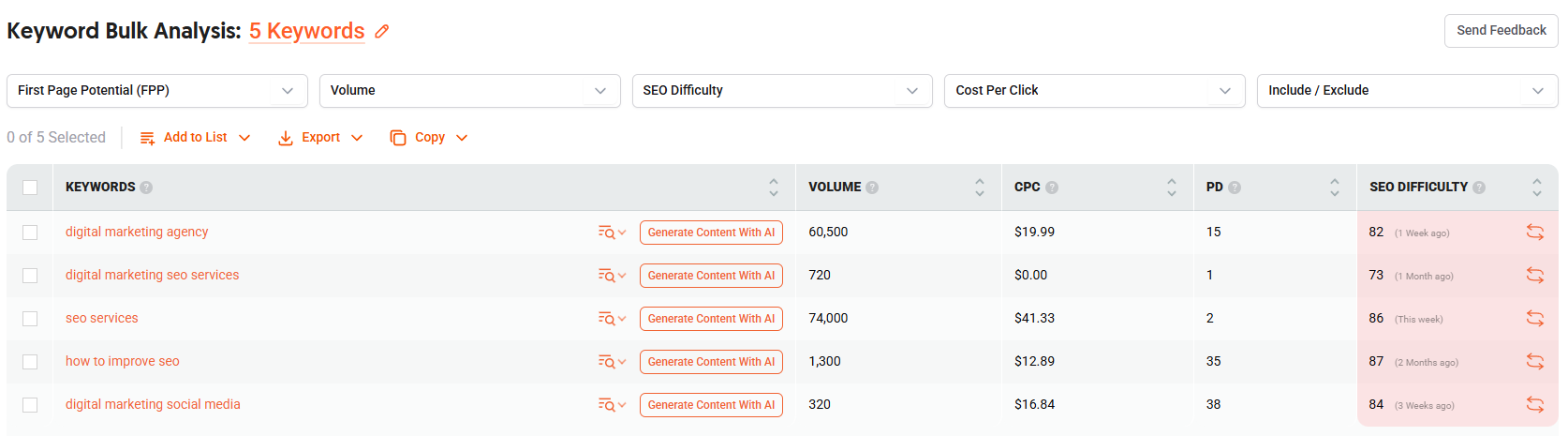Select checkbox for digital marketing seo services

coord(30,276)
